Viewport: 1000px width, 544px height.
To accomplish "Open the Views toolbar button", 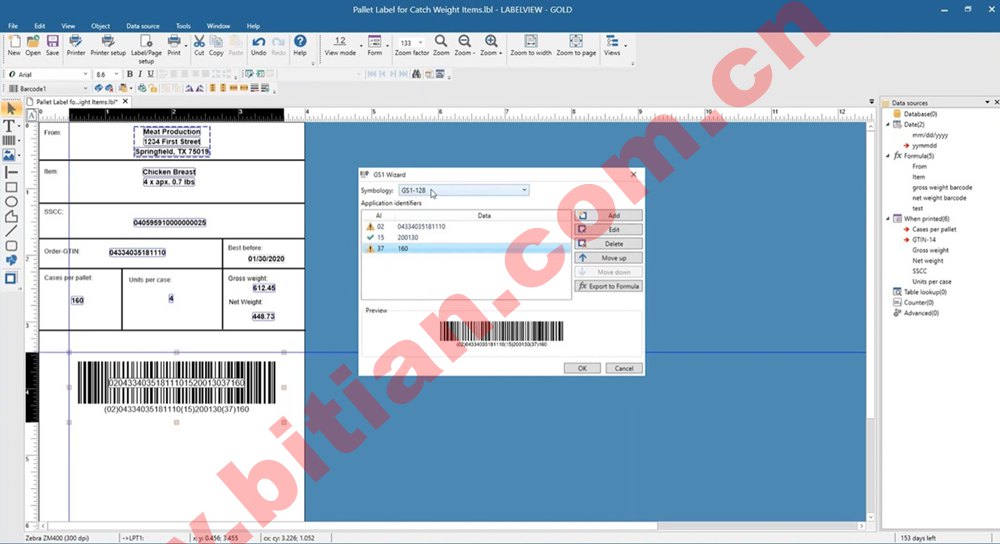I will [x=612, y=46].
